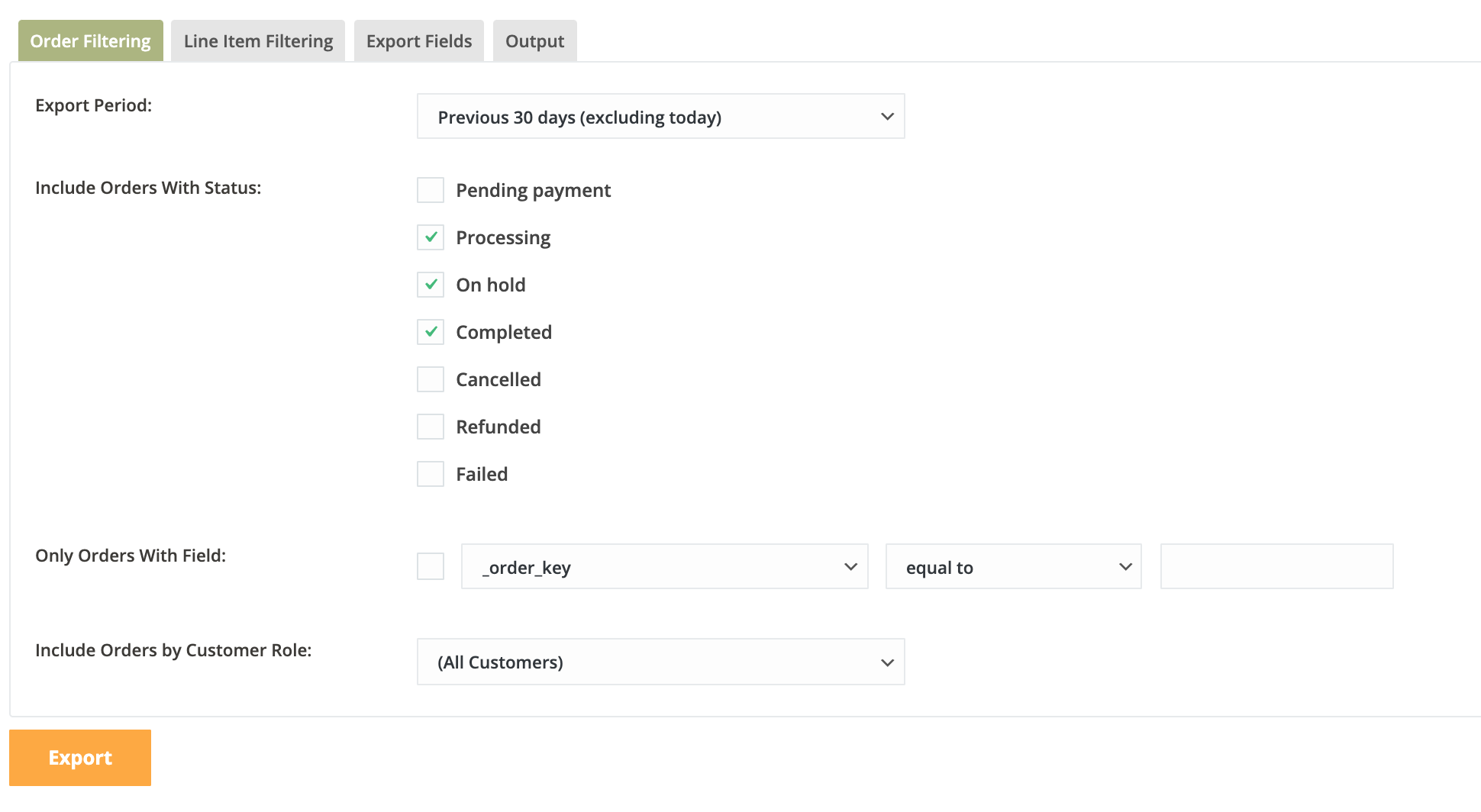Image resolution: width=1481 pixels, height=812 pixels.
Task: Disable the Completed status checkbox
Action: 431,332
